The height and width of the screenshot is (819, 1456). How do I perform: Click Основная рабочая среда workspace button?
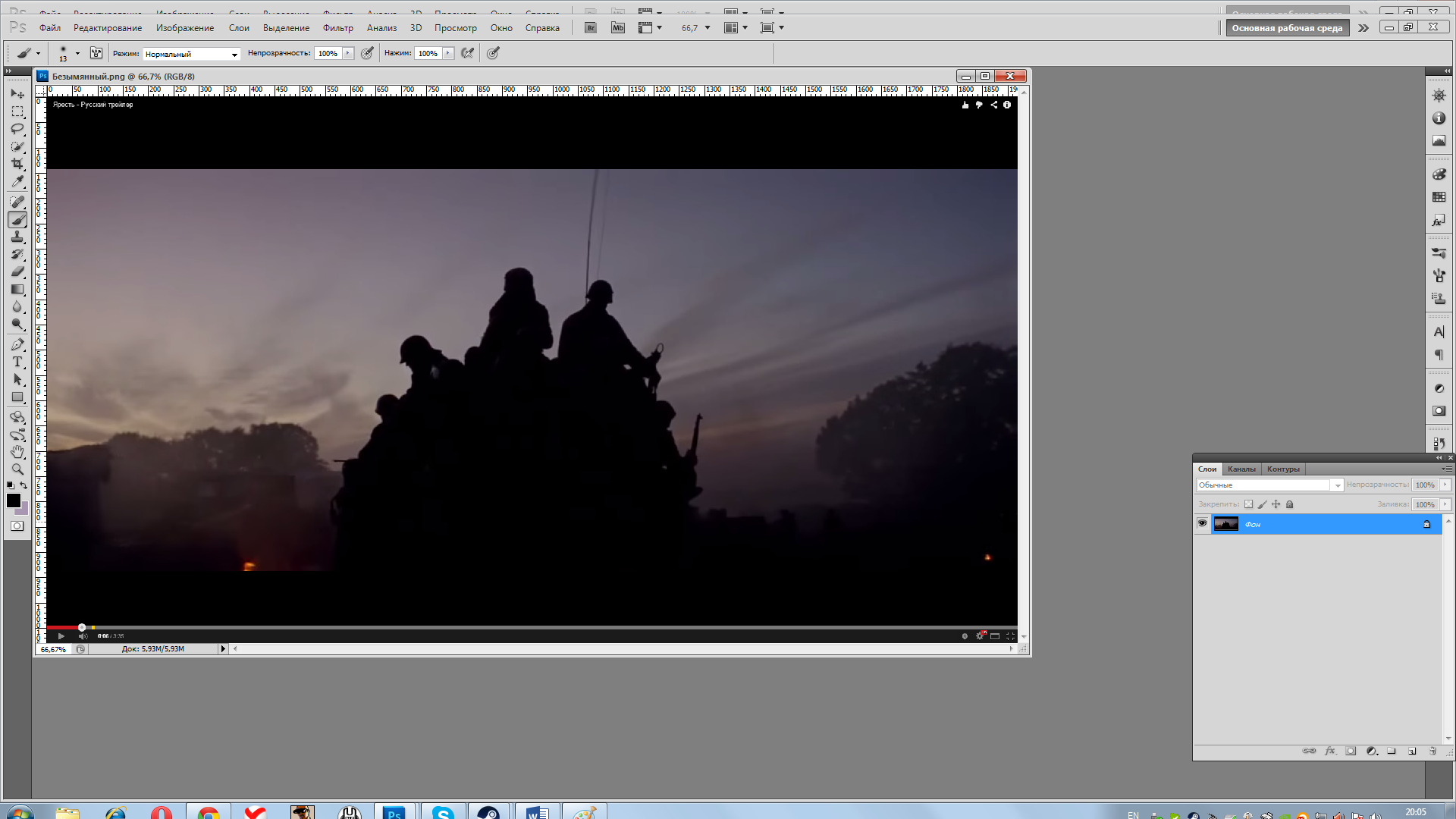coord(1287,28)
